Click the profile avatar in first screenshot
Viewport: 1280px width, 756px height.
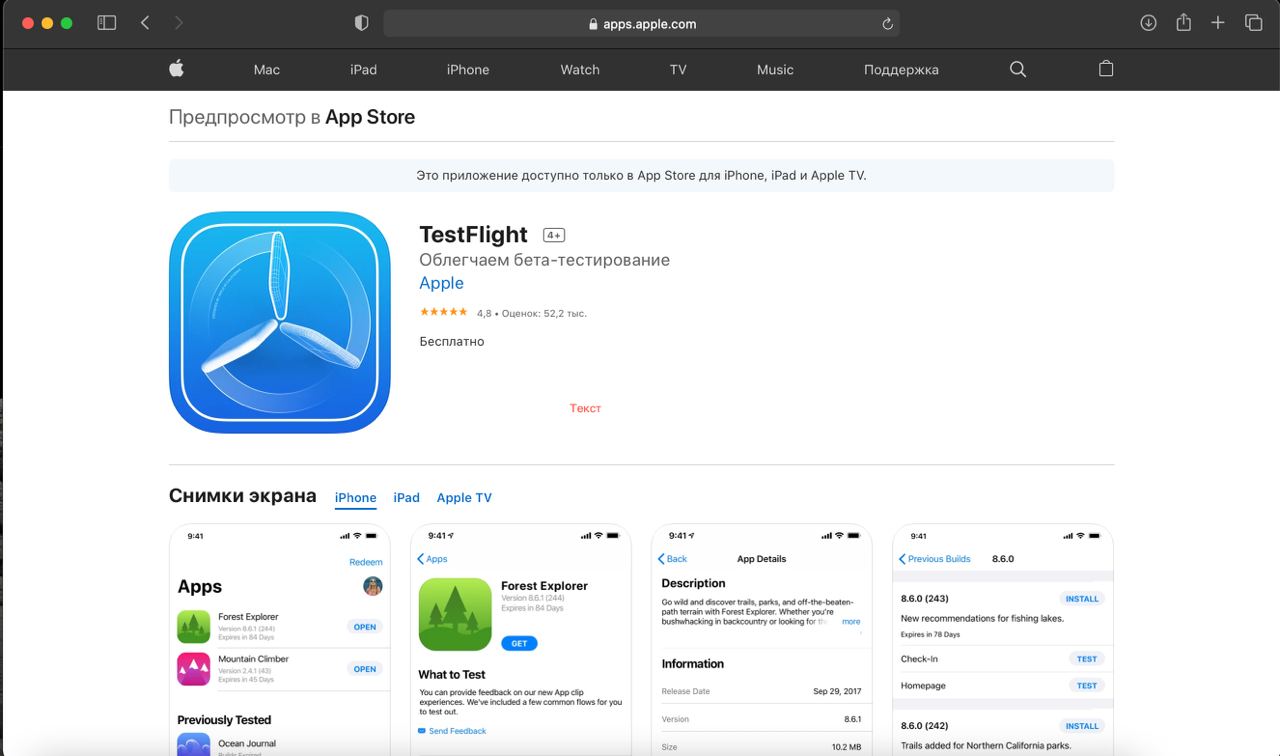373,586
